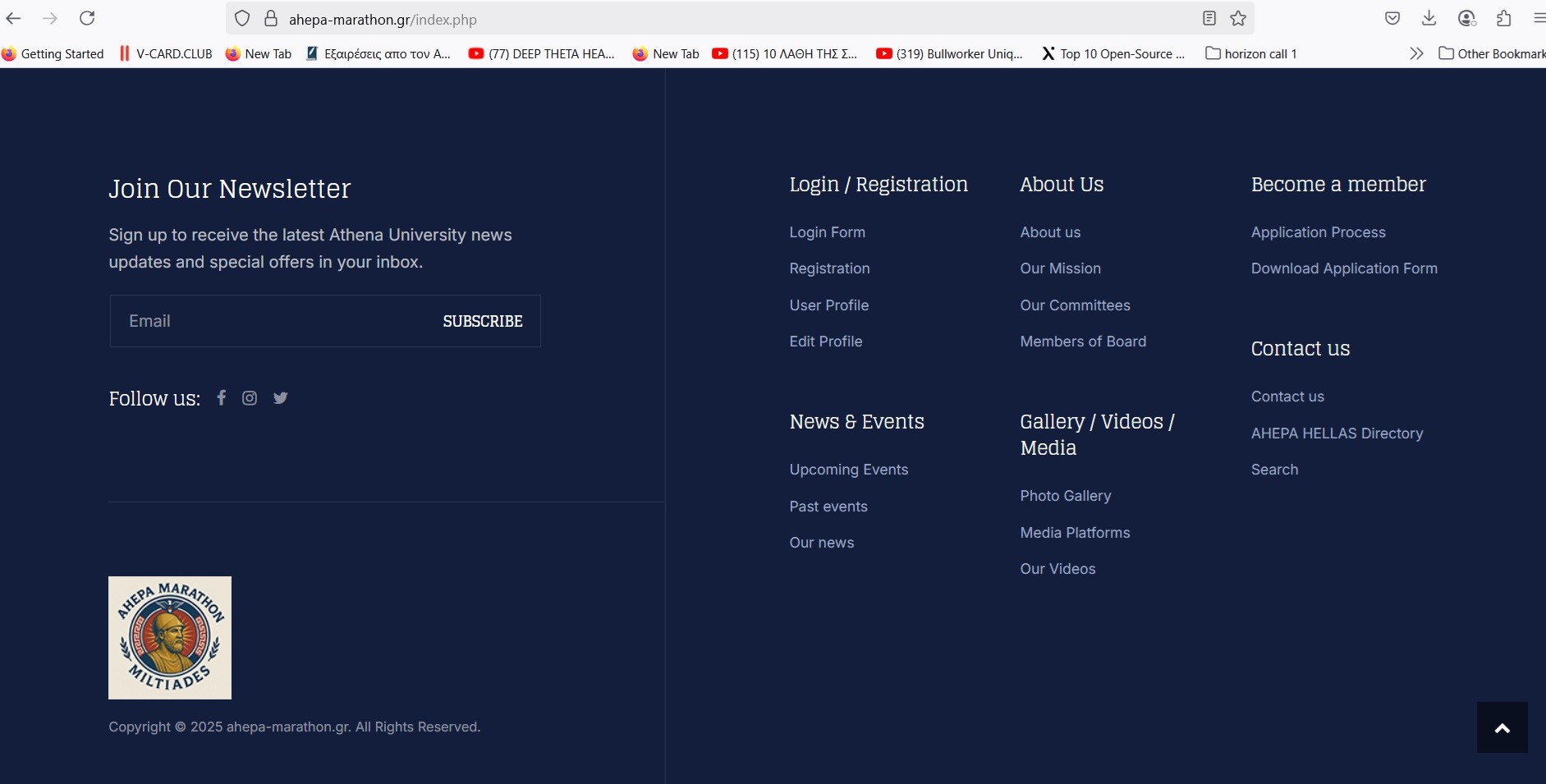Open the Past events link
Screen dimensions: 1546x784
pyautogui.click(x=828, y=507)
